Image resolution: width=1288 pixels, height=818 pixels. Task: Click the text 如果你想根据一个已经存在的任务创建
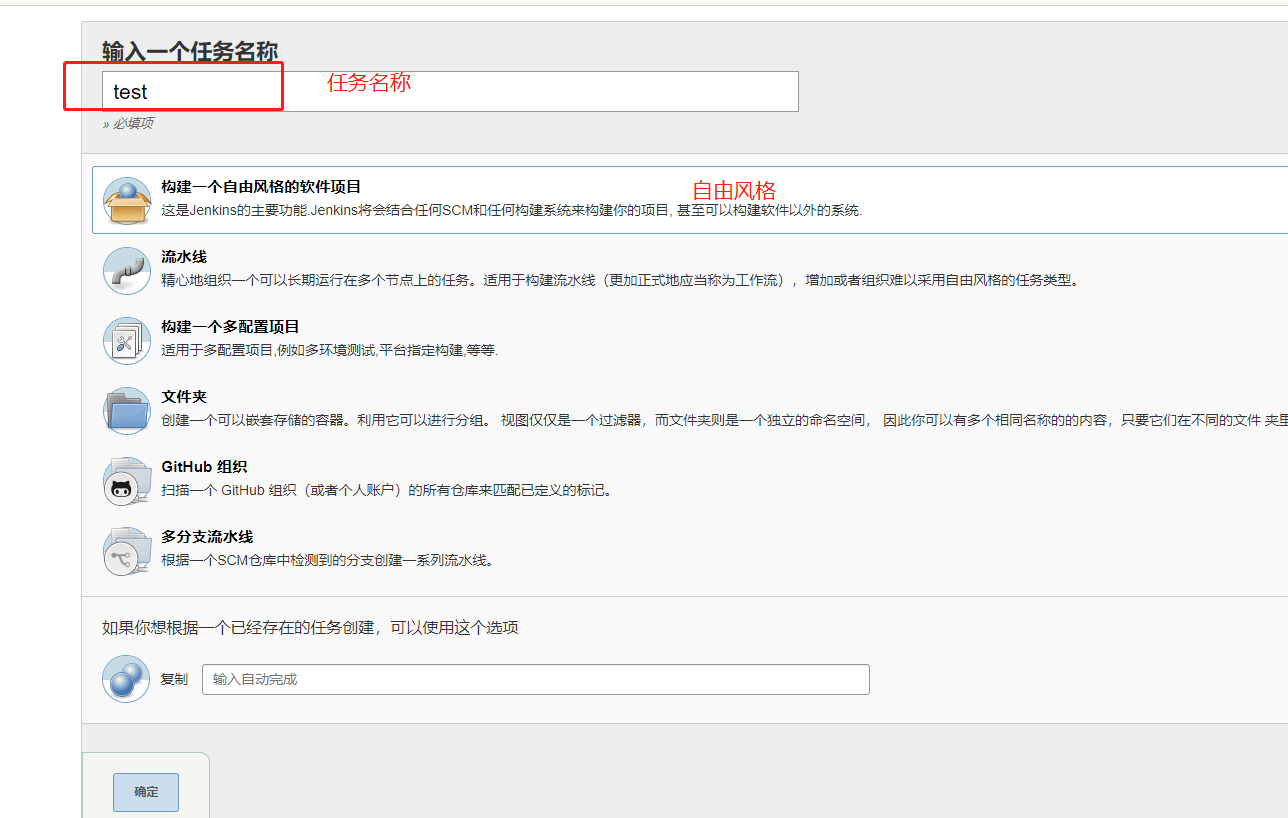point(310,628)
